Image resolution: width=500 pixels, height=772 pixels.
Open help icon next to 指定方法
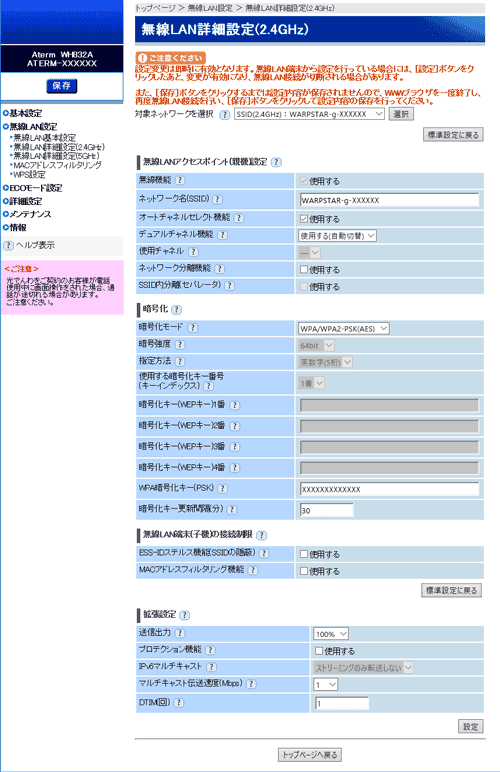click(180, 361)
